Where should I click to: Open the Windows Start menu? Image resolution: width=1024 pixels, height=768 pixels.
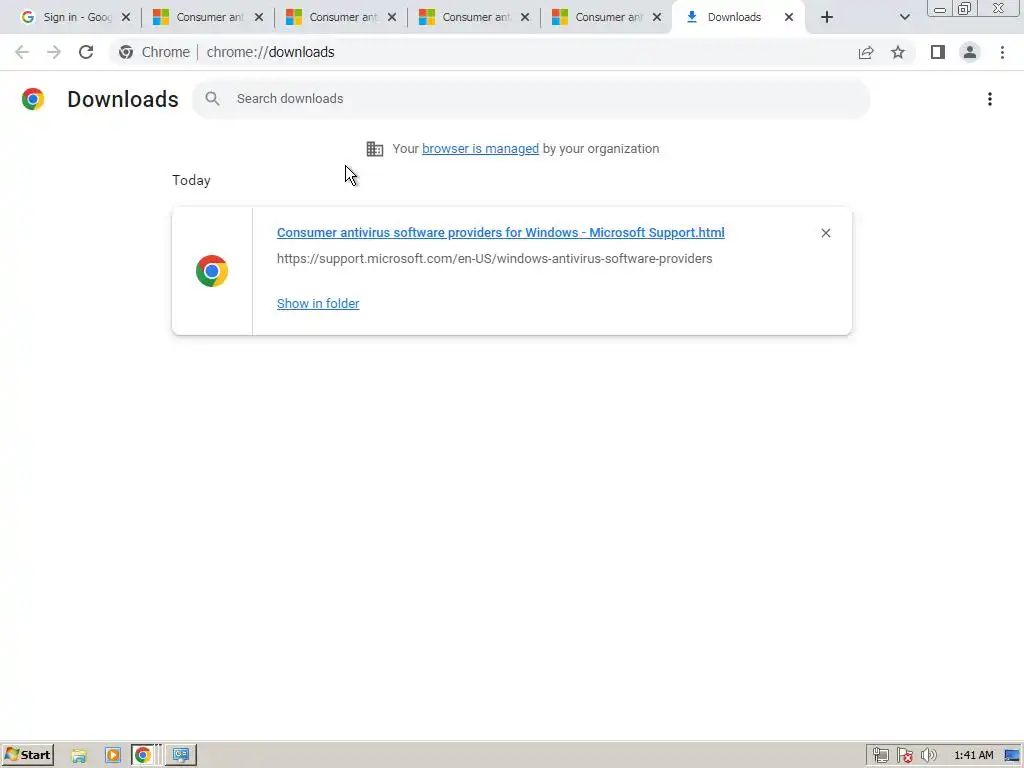coord(27,755)
